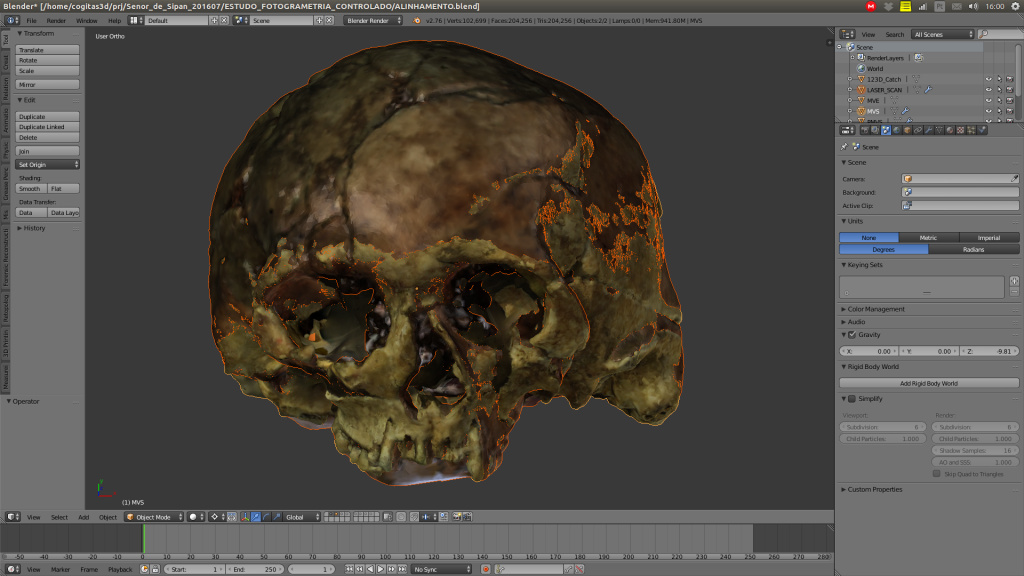Open the Set Origin dropdown
Image resolution: width=1024 pixels, height=576 pixels.
(47, 165)
